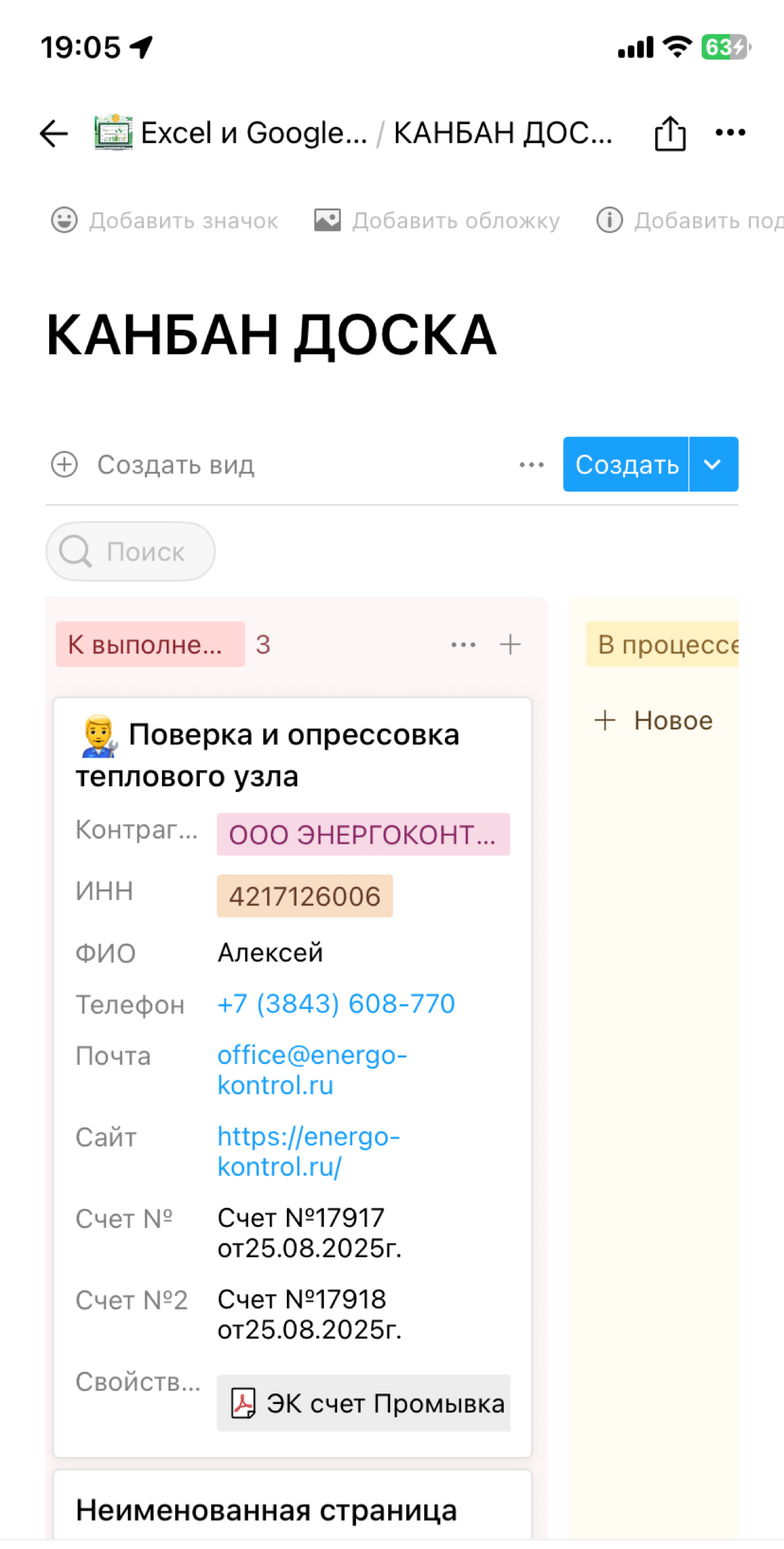Click plus icon on К выполне... column header

[510, 644]
